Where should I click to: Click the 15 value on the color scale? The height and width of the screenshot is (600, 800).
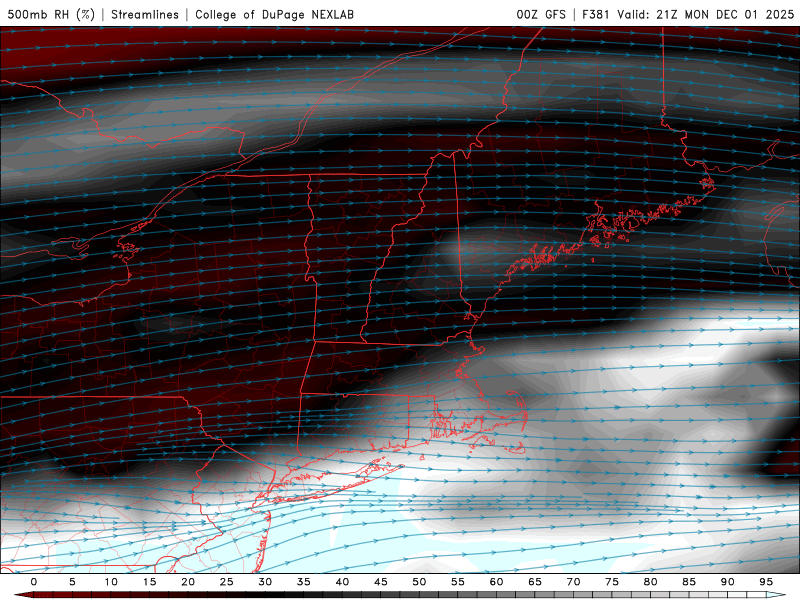pyautogui.click(x=149, y=582)
